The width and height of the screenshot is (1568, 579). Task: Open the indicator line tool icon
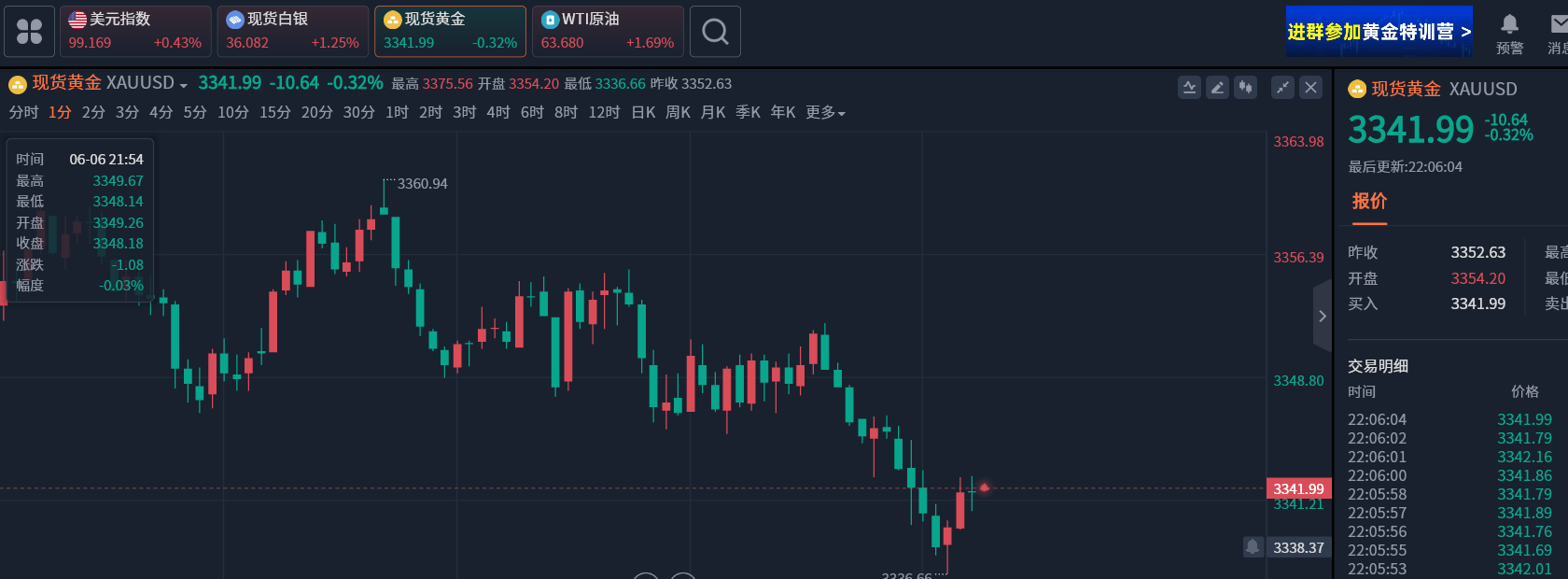pos(1189,88)
